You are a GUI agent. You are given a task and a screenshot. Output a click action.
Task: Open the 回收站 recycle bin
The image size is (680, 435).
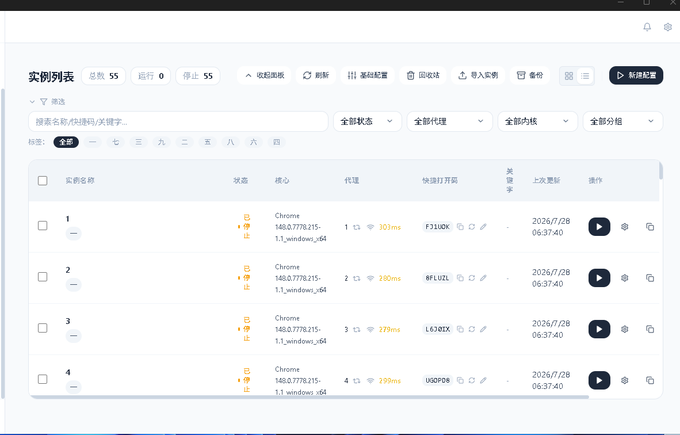(x=423, y=75)
